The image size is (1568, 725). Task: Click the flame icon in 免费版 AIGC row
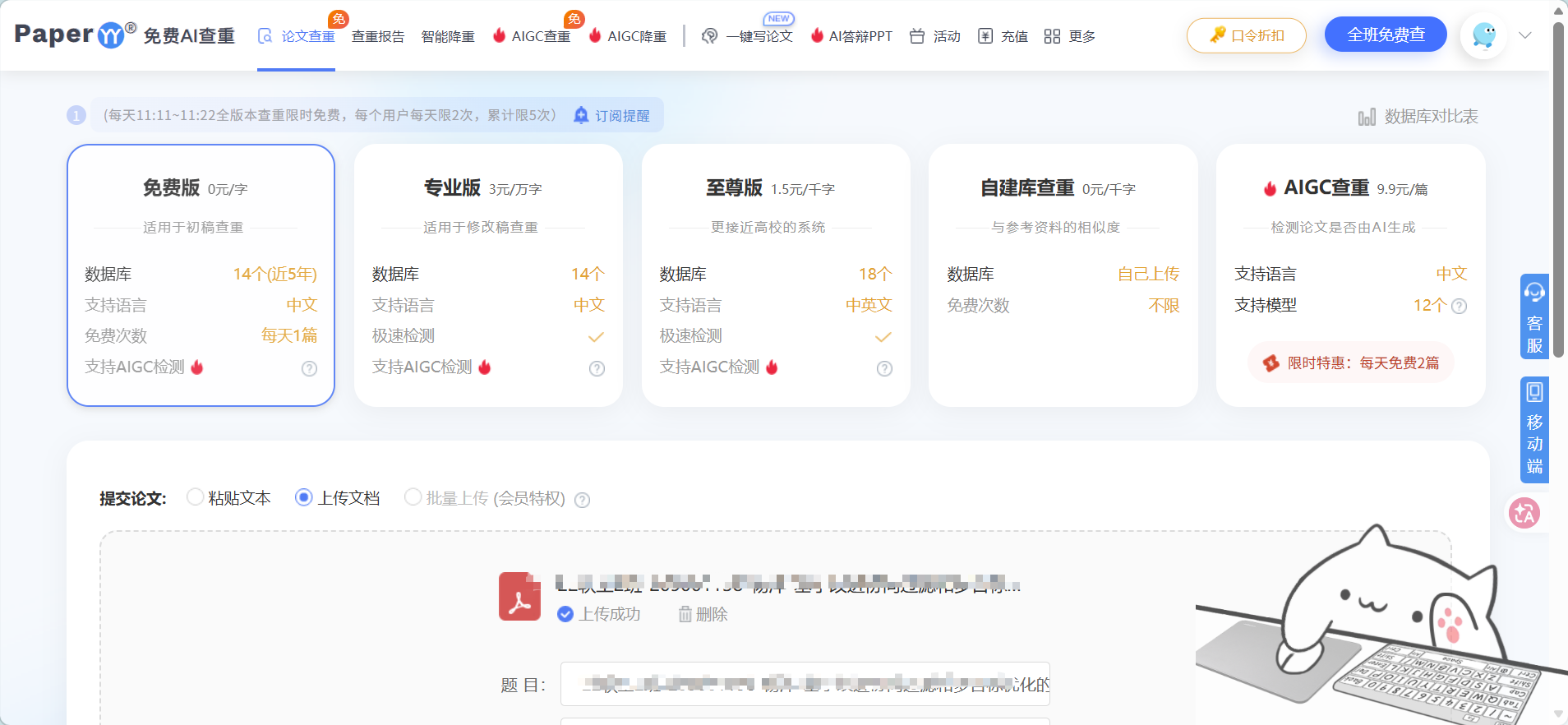(x=197, y=367)
